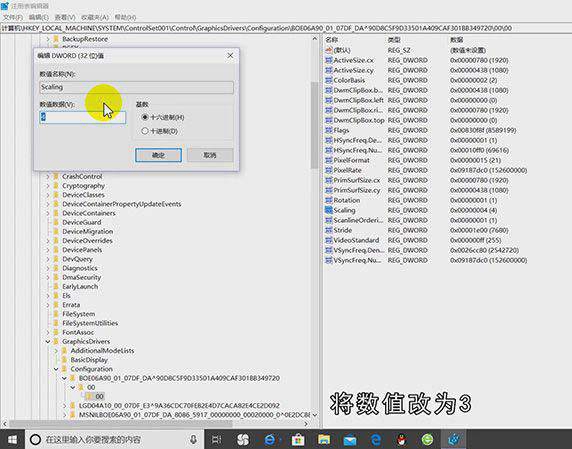
Task: Open Task View from taskbar
Action: 216,440
